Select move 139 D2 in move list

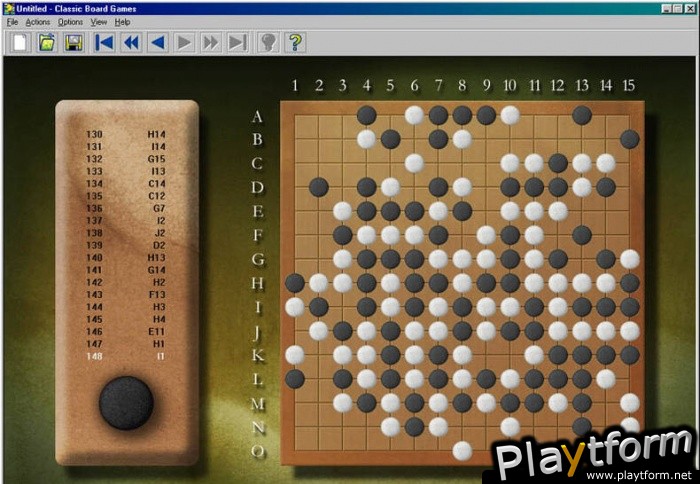[126, 245]
